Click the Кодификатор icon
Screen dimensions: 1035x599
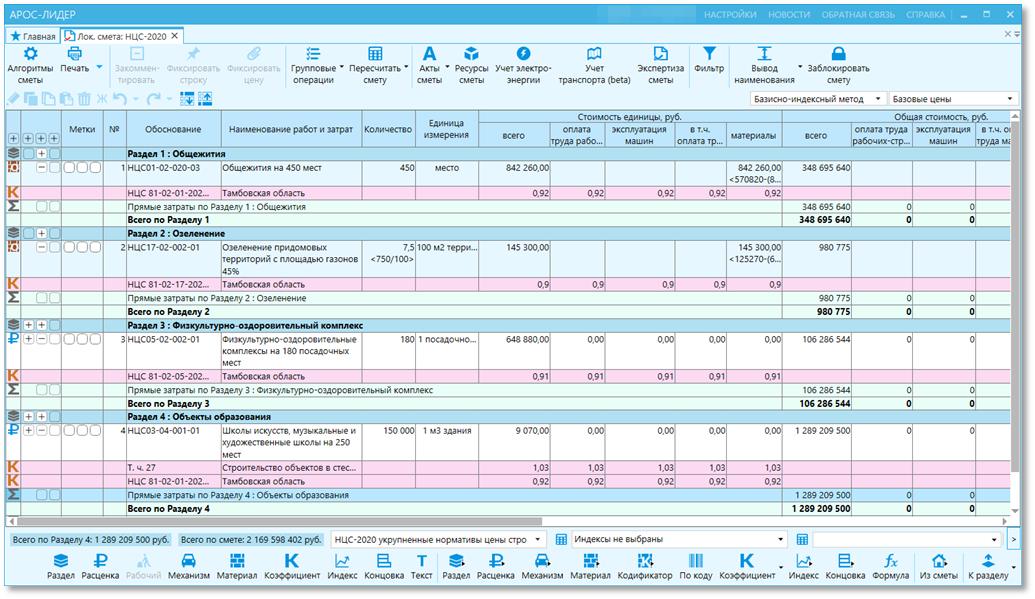click(644, 561)
